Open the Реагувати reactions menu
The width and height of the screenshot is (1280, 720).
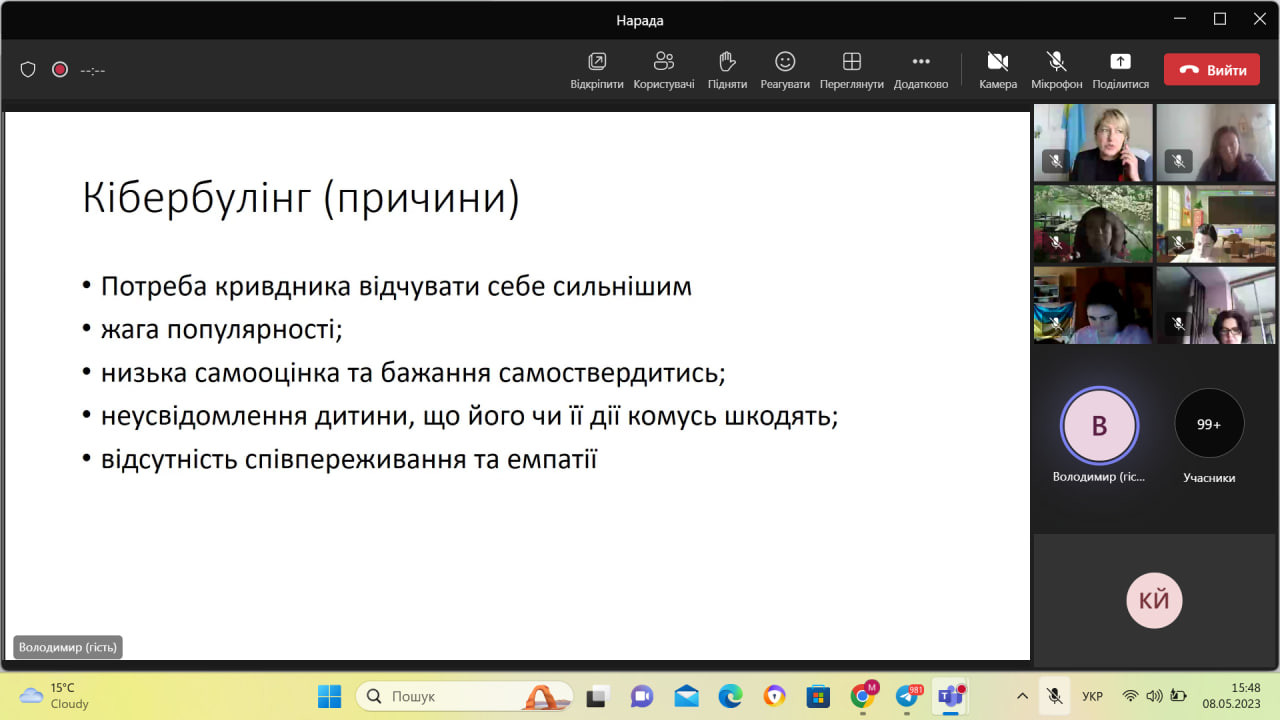point(785,69)
